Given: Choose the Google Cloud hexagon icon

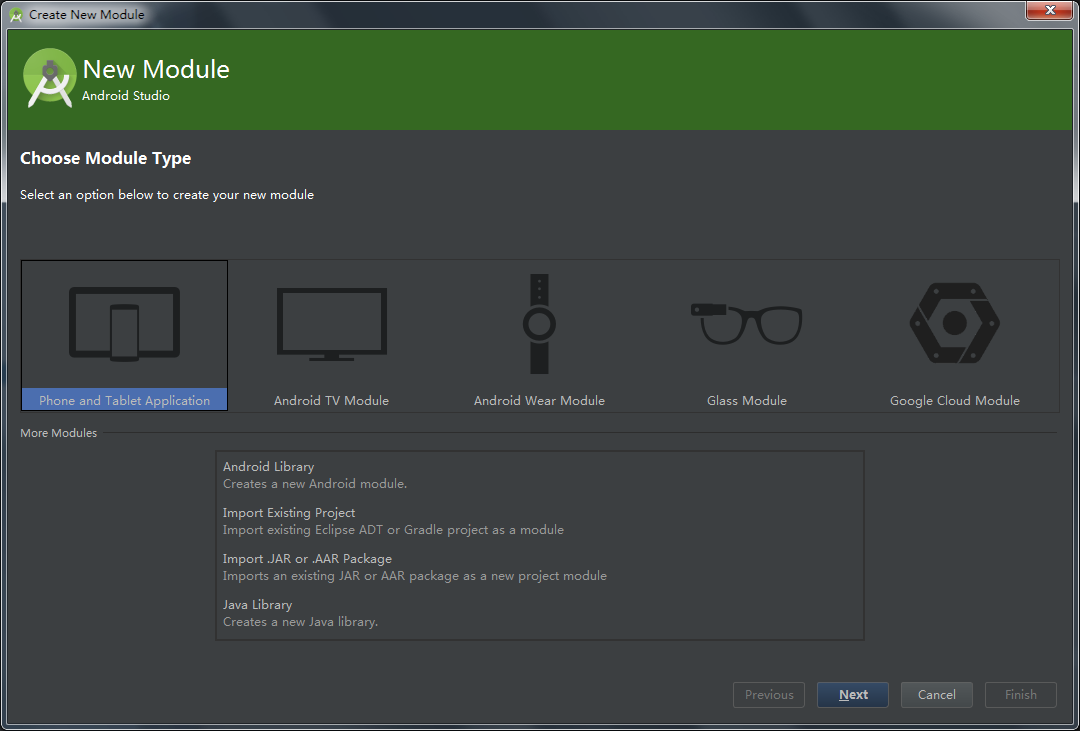Looking at the screenshot, I should (x=954, y=323).
